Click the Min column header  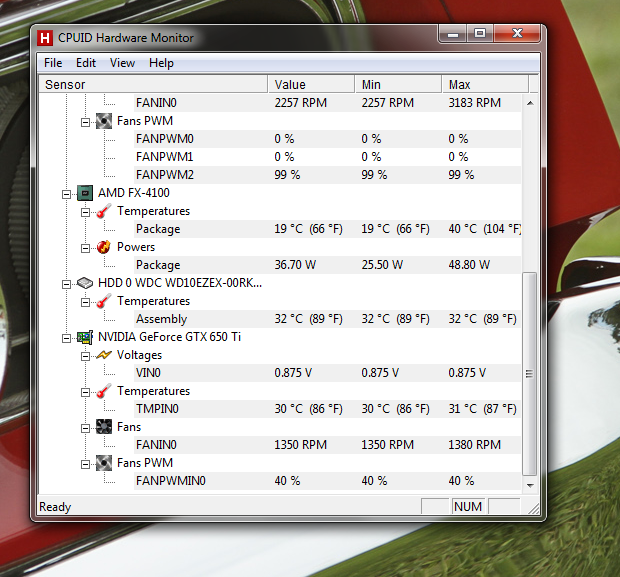click(x=398, y=85)
